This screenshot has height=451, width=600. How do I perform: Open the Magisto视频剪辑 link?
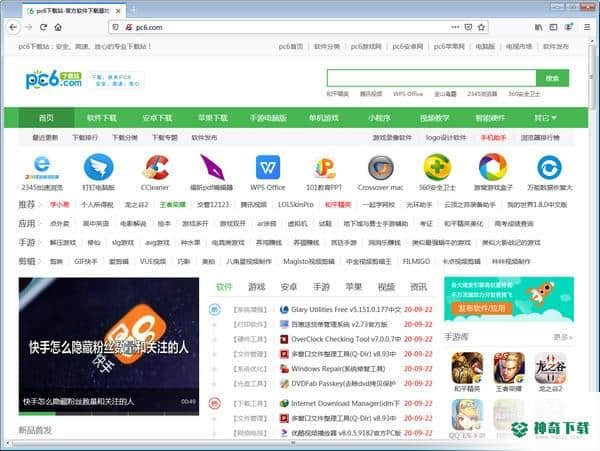coord(309,262)
